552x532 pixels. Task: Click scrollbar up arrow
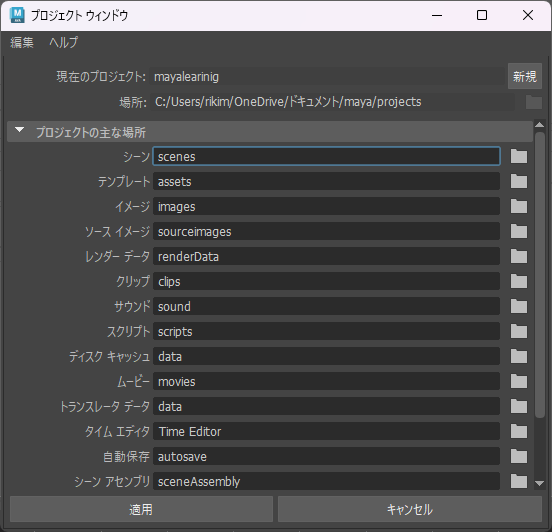click(539, 125)
